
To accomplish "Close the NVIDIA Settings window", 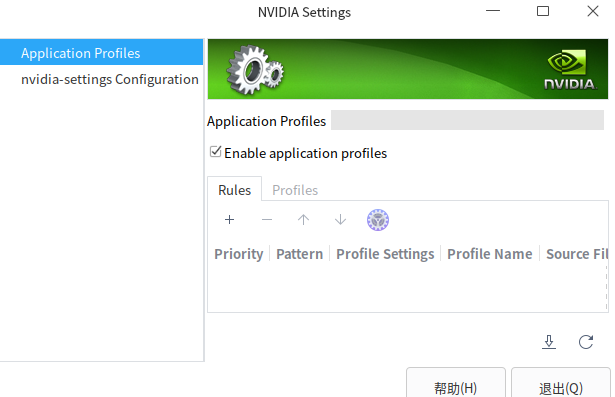I will [x=593, y=11].
